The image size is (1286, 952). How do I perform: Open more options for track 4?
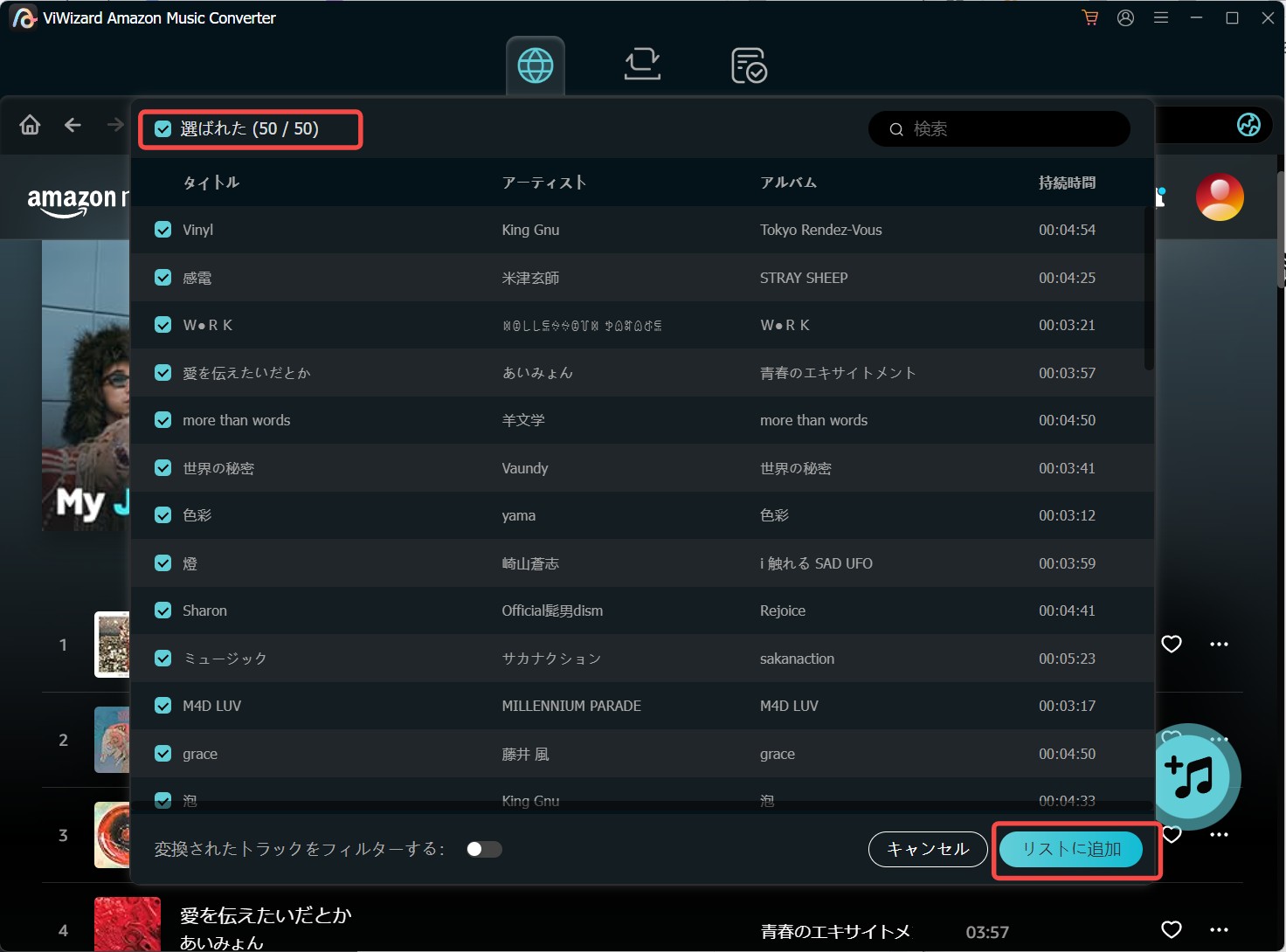[1219, 930]
